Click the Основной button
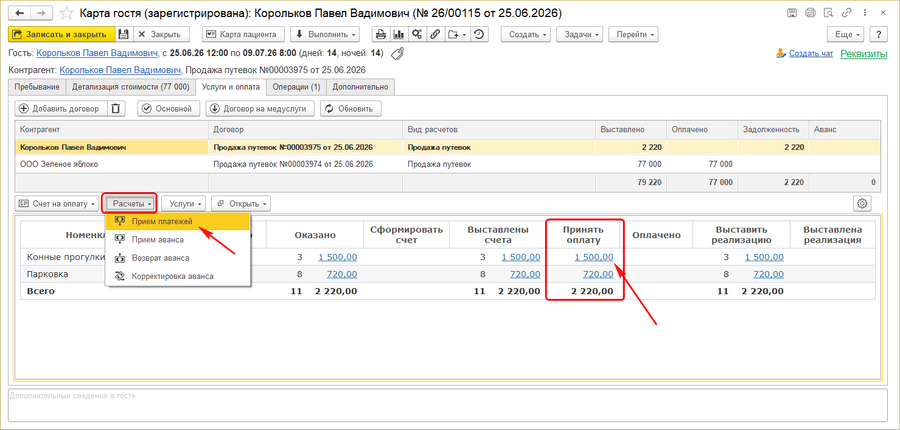Image resolution: width=900 pixels, height=430 pixels. 168,108
